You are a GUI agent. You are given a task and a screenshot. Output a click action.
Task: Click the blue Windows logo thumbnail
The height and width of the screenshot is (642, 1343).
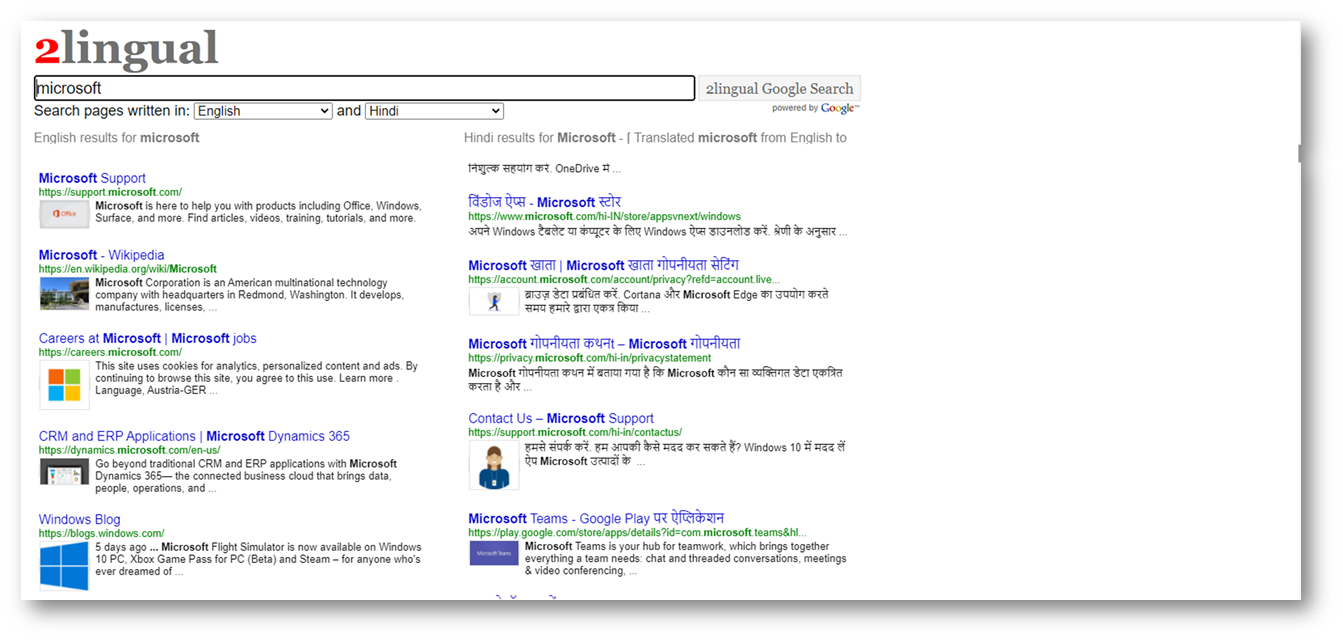64,566
